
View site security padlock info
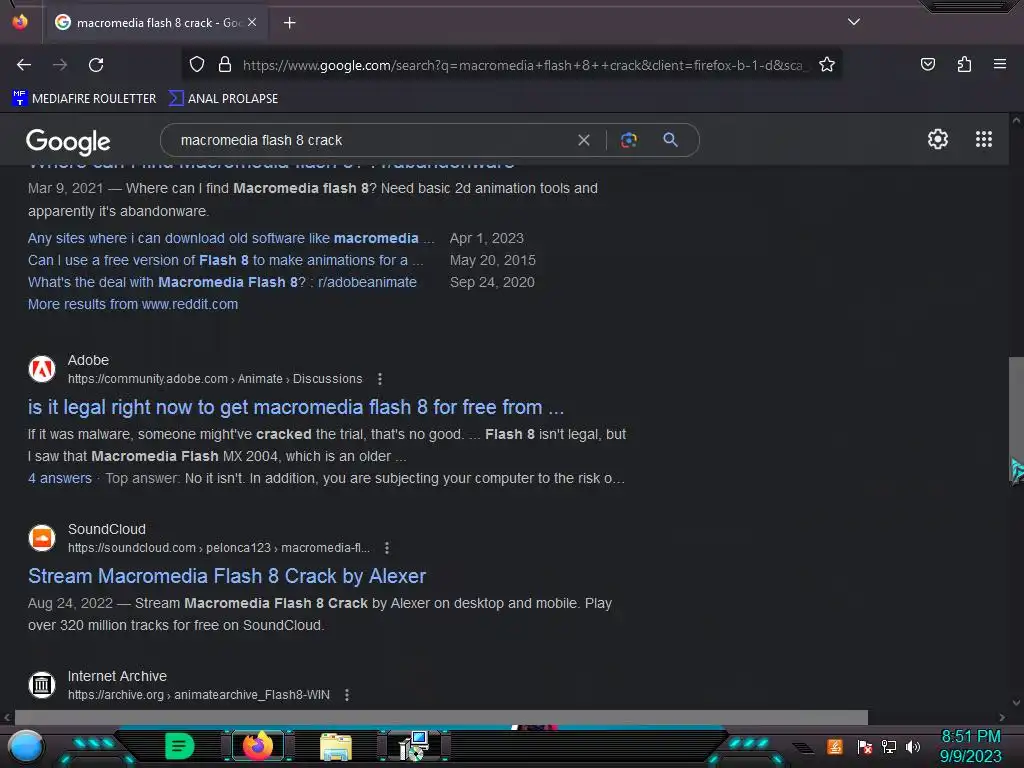click(225, 65)
